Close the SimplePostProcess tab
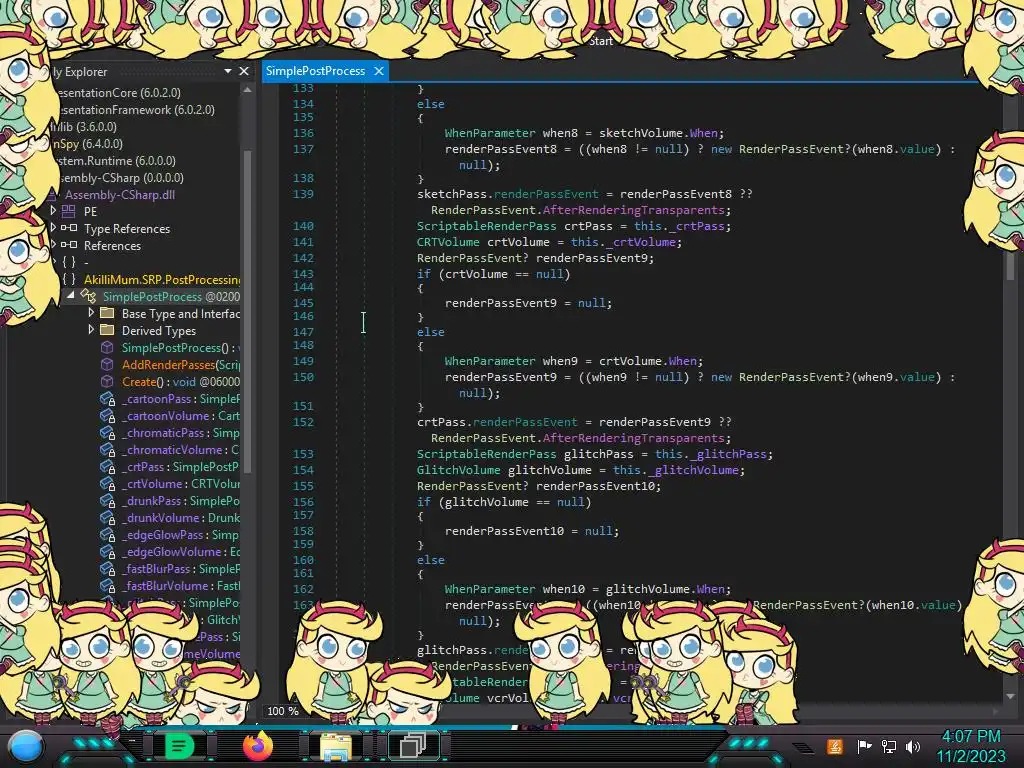 click(x=379, y=71)
